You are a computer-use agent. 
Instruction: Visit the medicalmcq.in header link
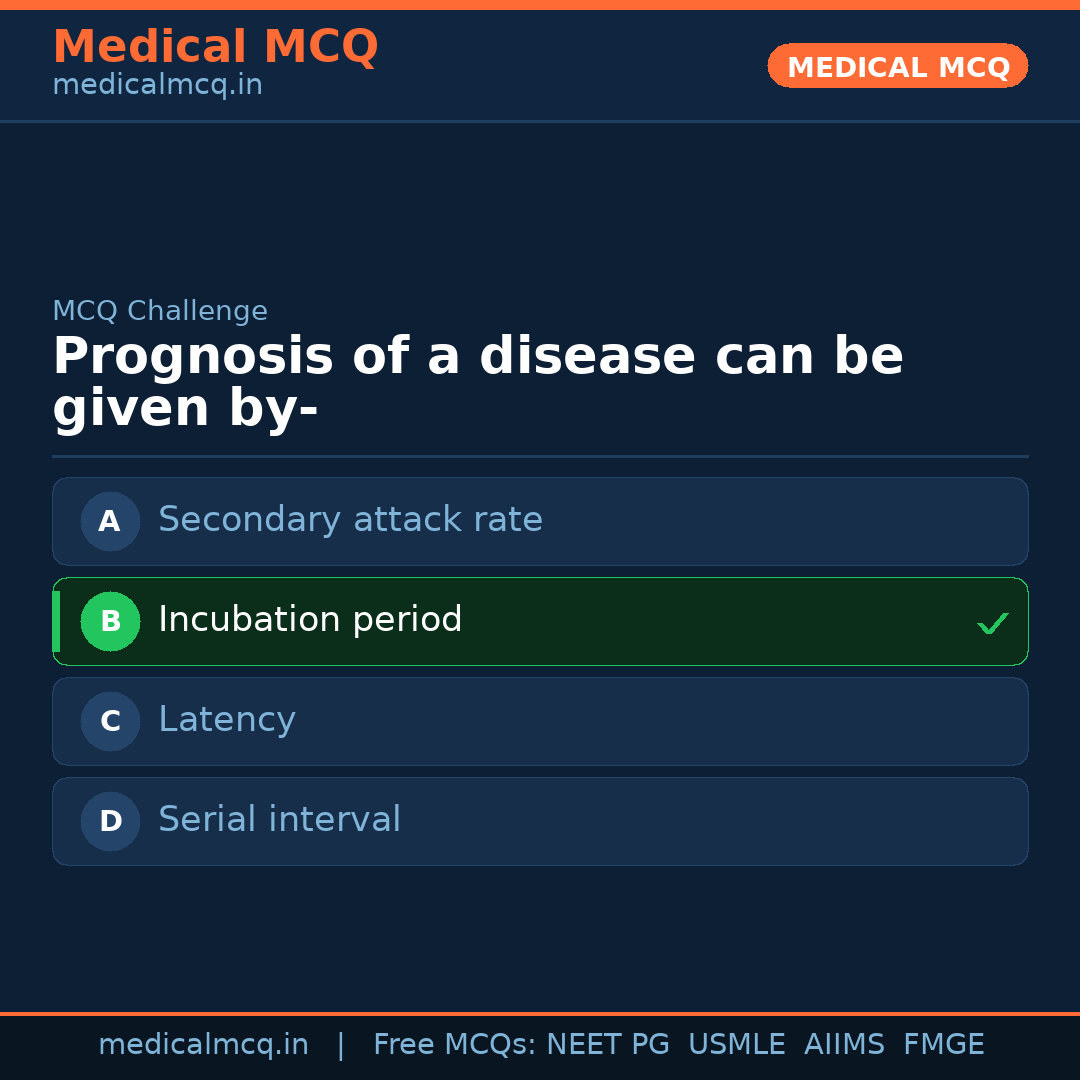tap(157, 86)
